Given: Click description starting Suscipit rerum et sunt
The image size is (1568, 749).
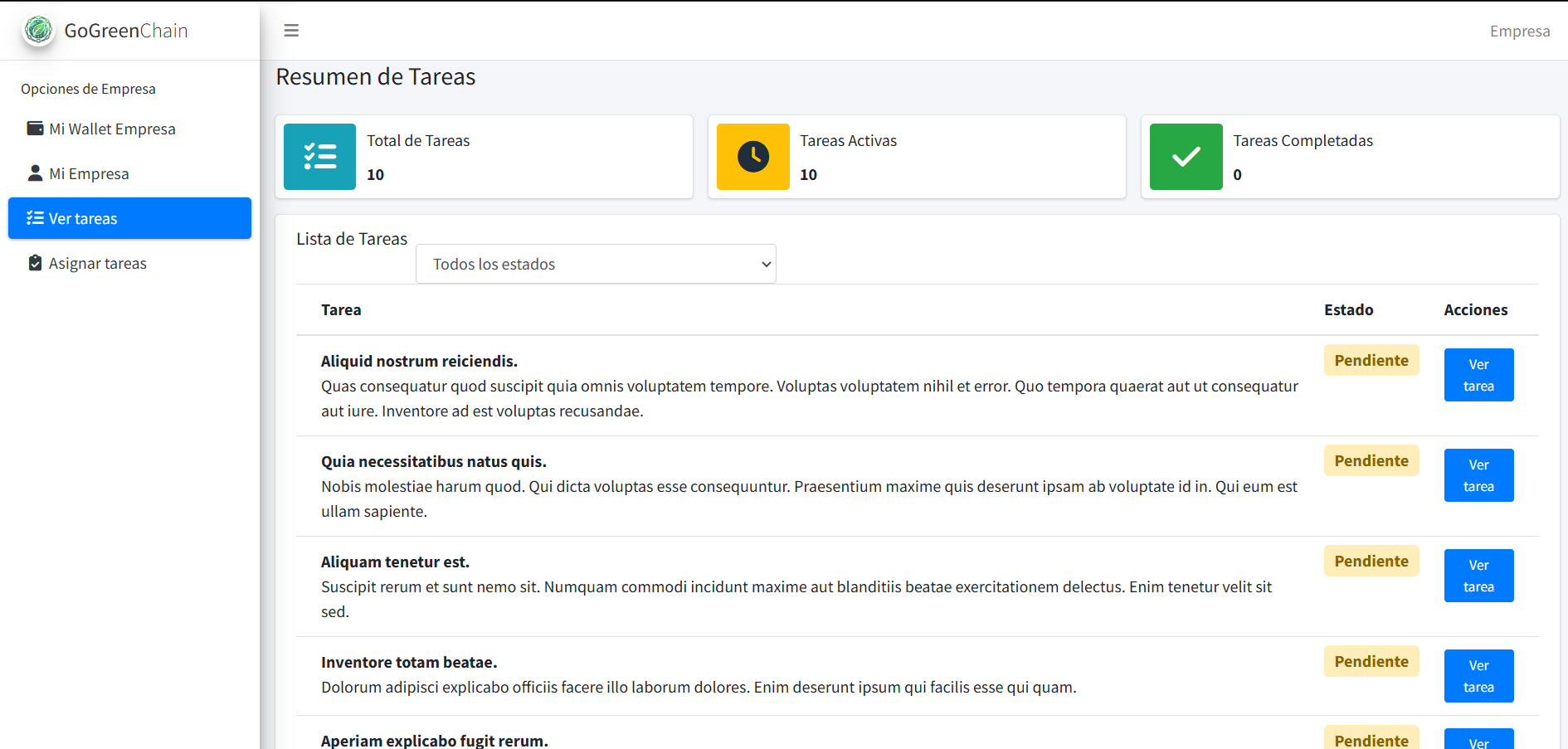Looking at the screenshot, I should click(796, 599).
